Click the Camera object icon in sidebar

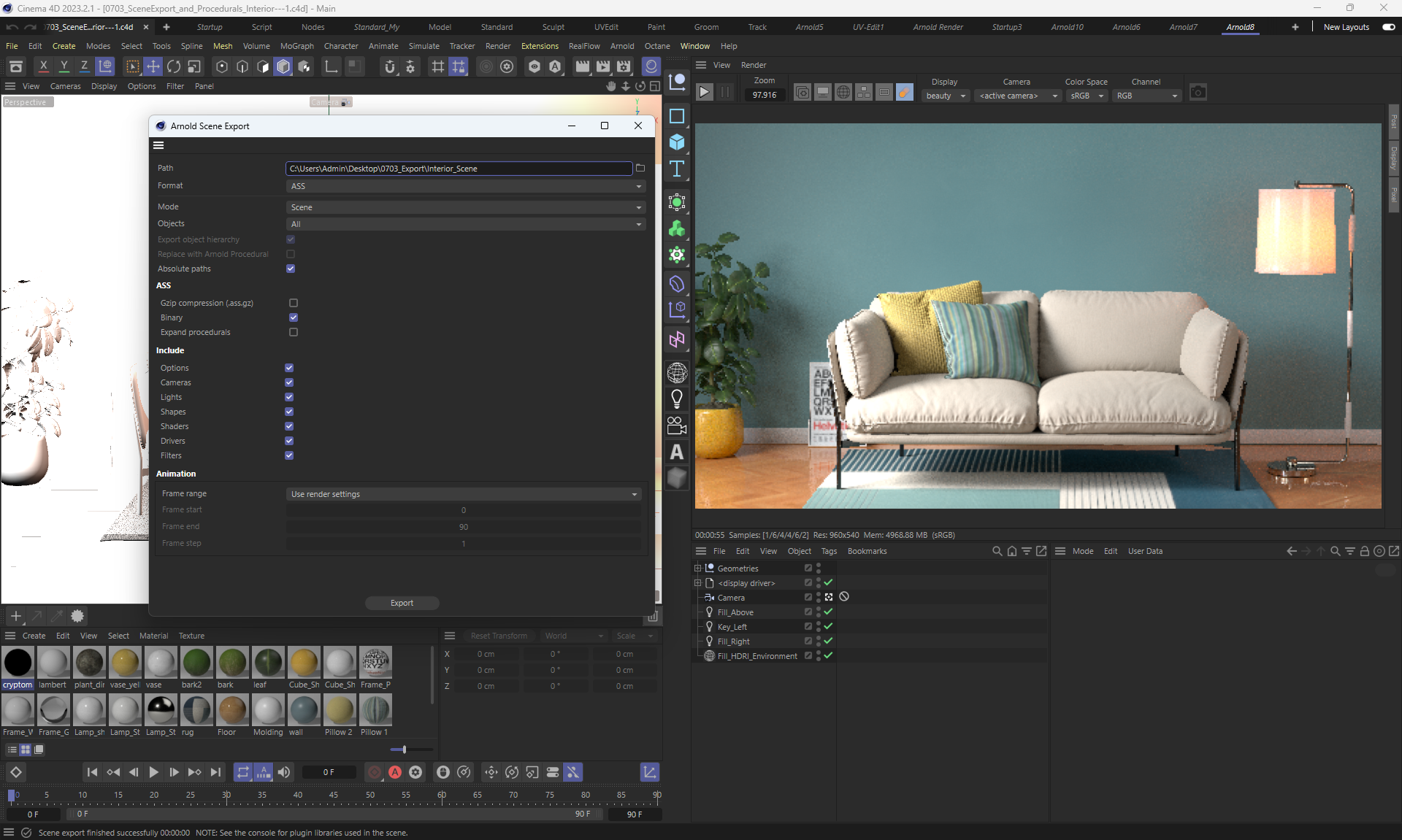(677, 425)
